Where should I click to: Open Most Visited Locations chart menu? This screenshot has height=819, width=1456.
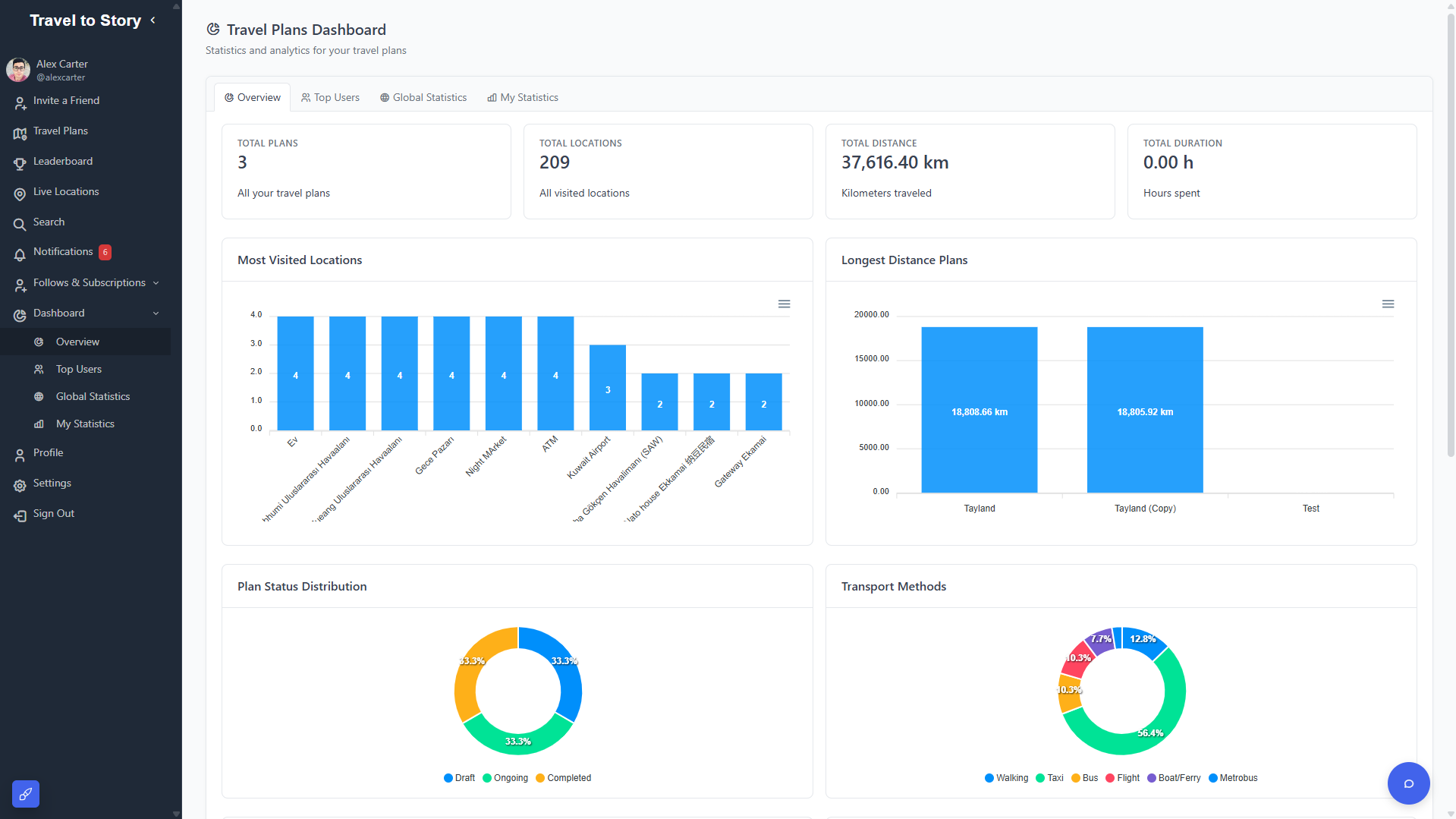pyautogui.click(x=784, y=304)
